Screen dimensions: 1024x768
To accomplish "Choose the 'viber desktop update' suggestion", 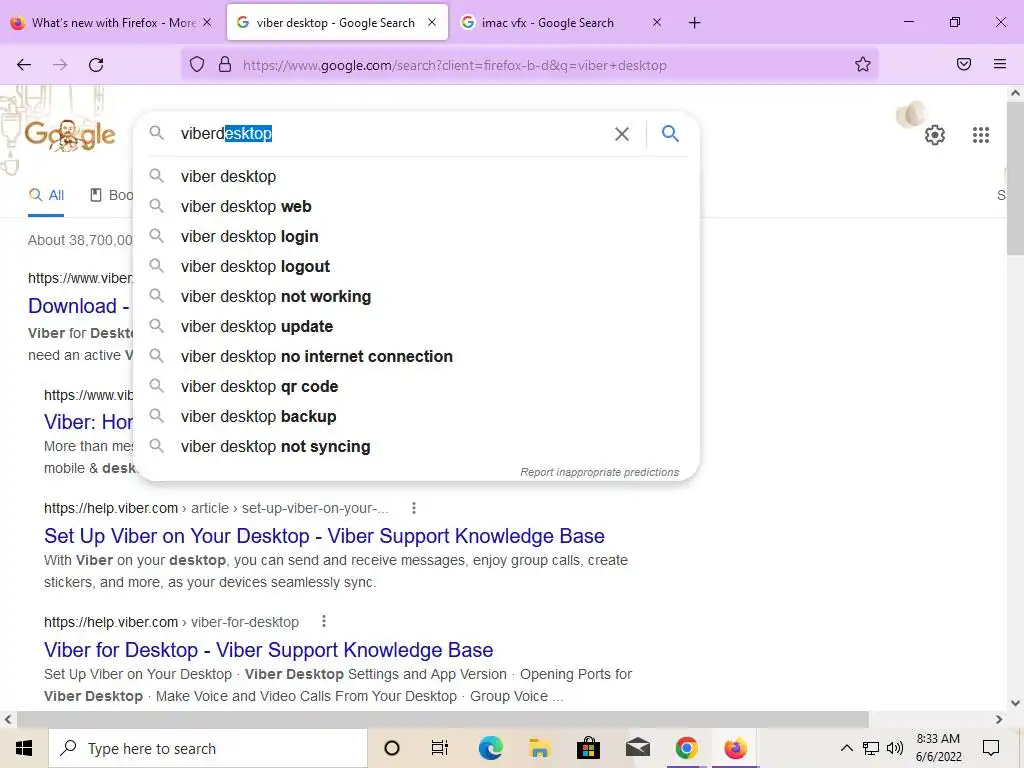I will (416, 327).
